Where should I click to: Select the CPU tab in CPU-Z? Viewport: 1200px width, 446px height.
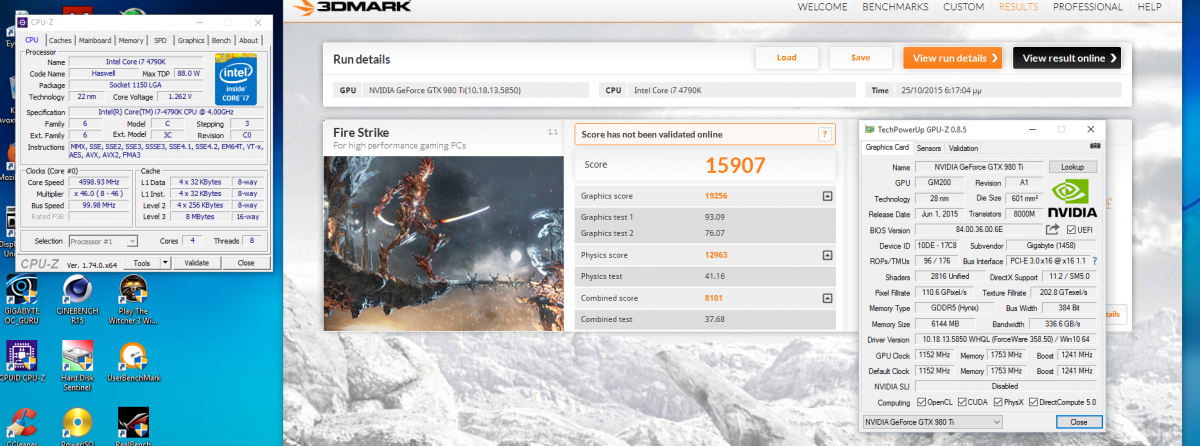(32, 40)
